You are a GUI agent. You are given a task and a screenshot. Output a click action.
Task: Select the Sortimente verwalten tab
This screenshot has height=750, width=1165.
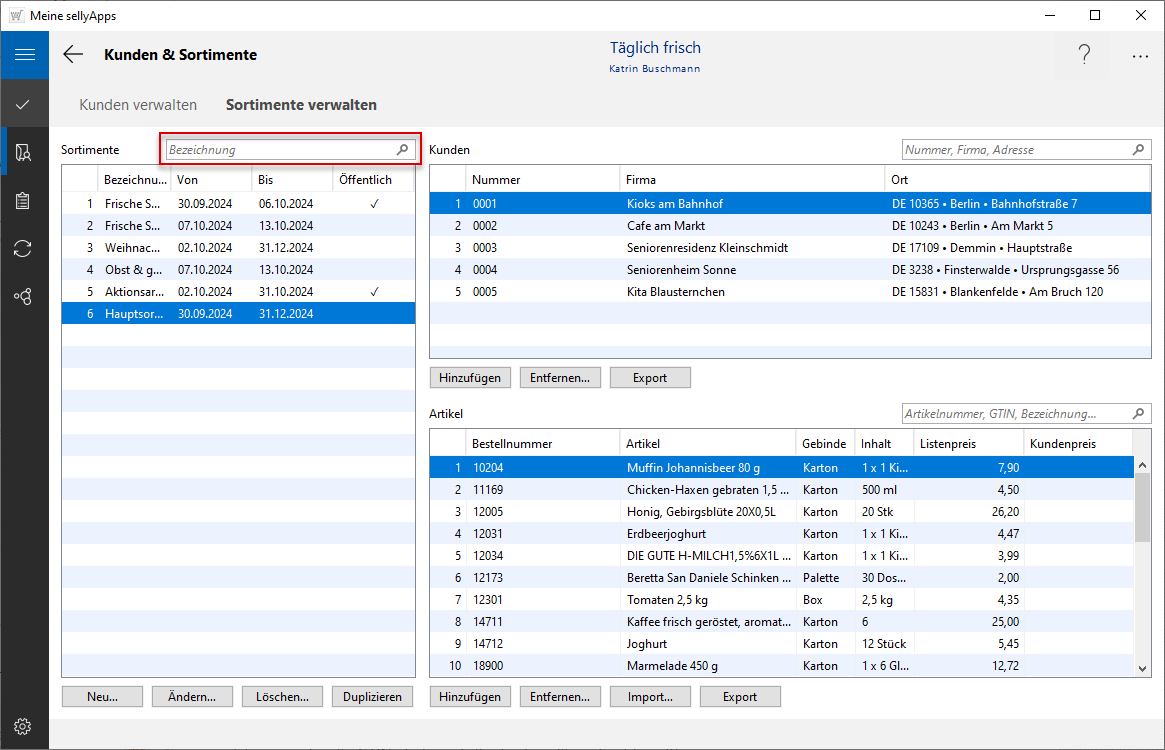click(301, 105)
